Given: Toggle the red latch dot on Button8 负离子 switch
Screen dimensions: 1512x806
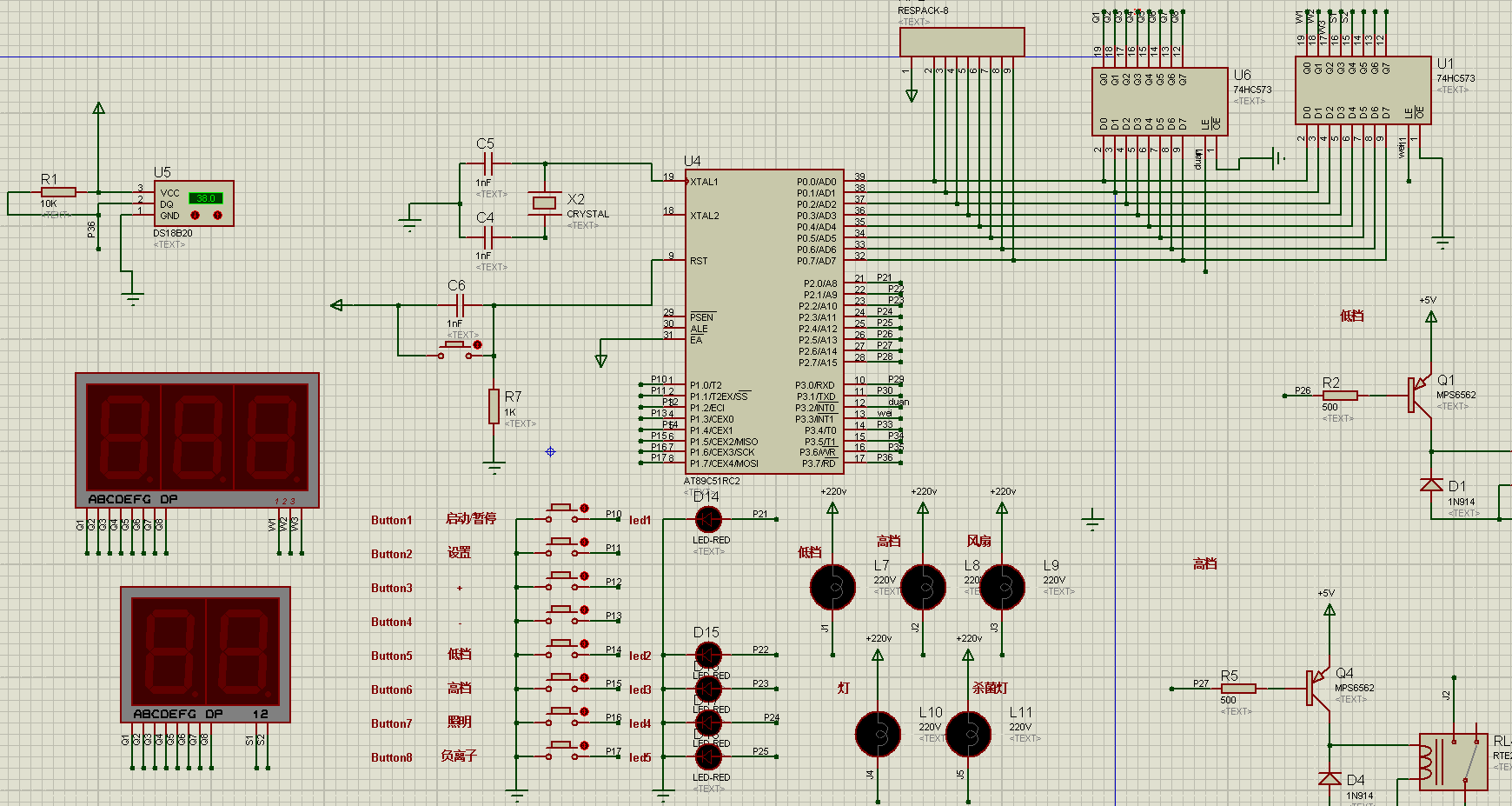Looking at the screenshot, I should point(584,745).
